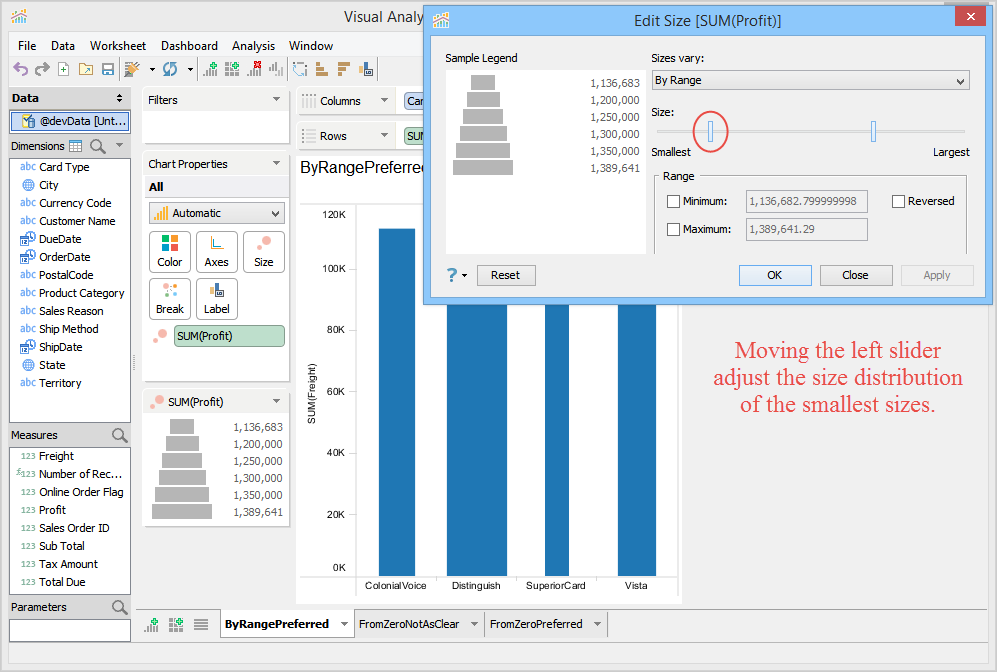This screenshot has height=672, width=997.
Task: Click the Close button in Edit Size
Action: tap(855, 275)
